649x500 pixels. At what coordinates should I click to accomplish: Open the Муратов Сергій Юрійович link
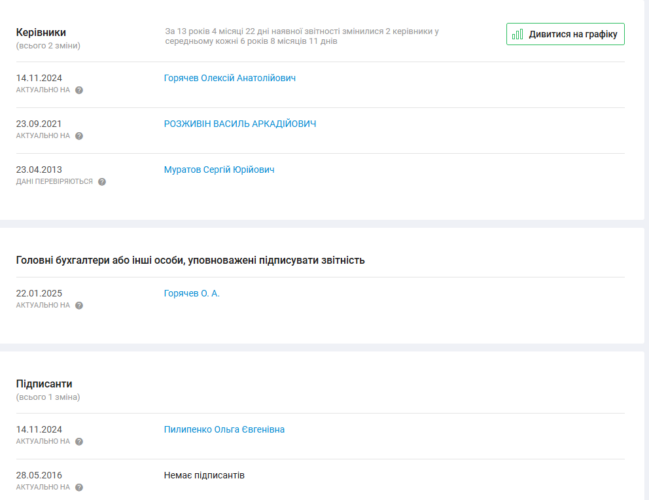(x=219, y=170)
